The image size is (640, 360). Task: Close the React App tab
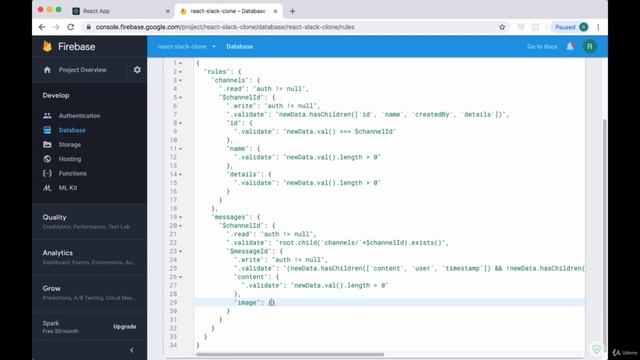[167, 11]
